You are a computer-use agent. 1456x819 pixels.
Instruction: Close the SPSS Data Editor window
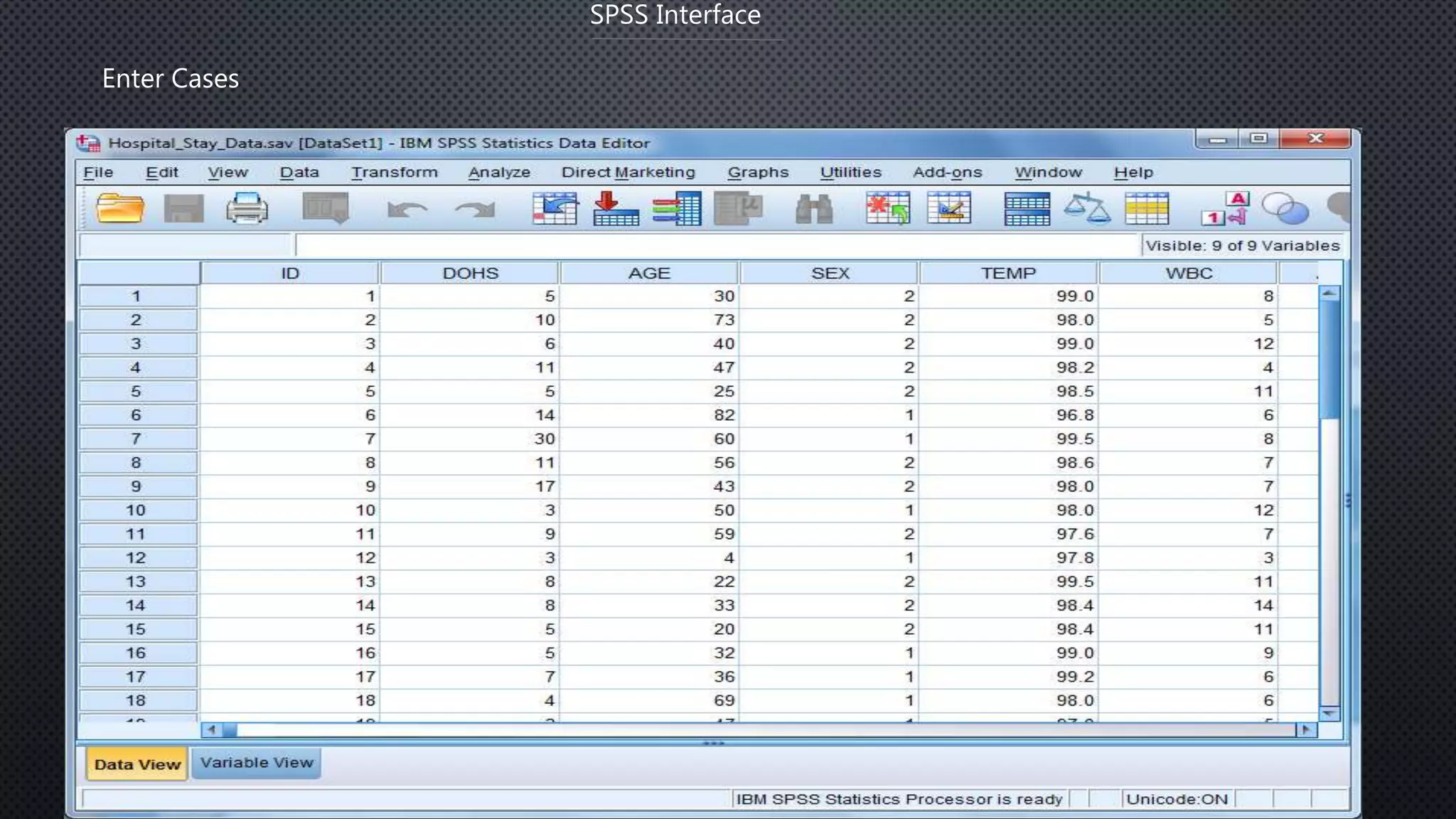click(1315, 139)
